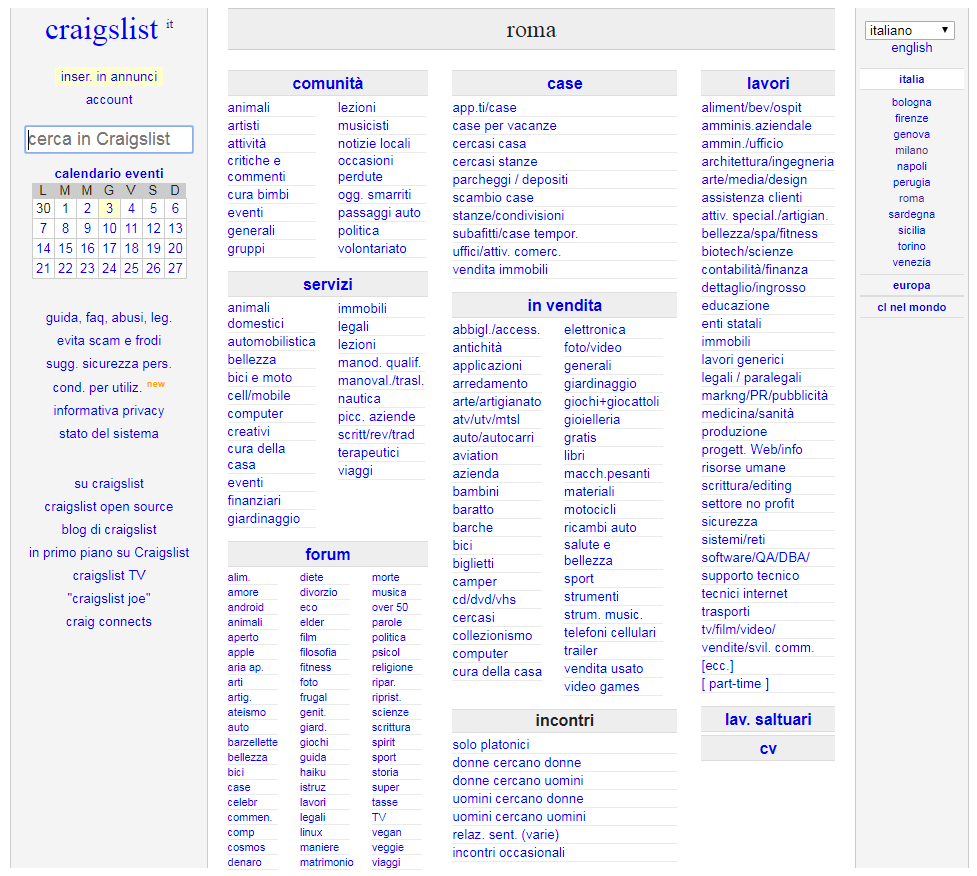Open the servizi category header
977x876 pixels.
pos(328,284)
